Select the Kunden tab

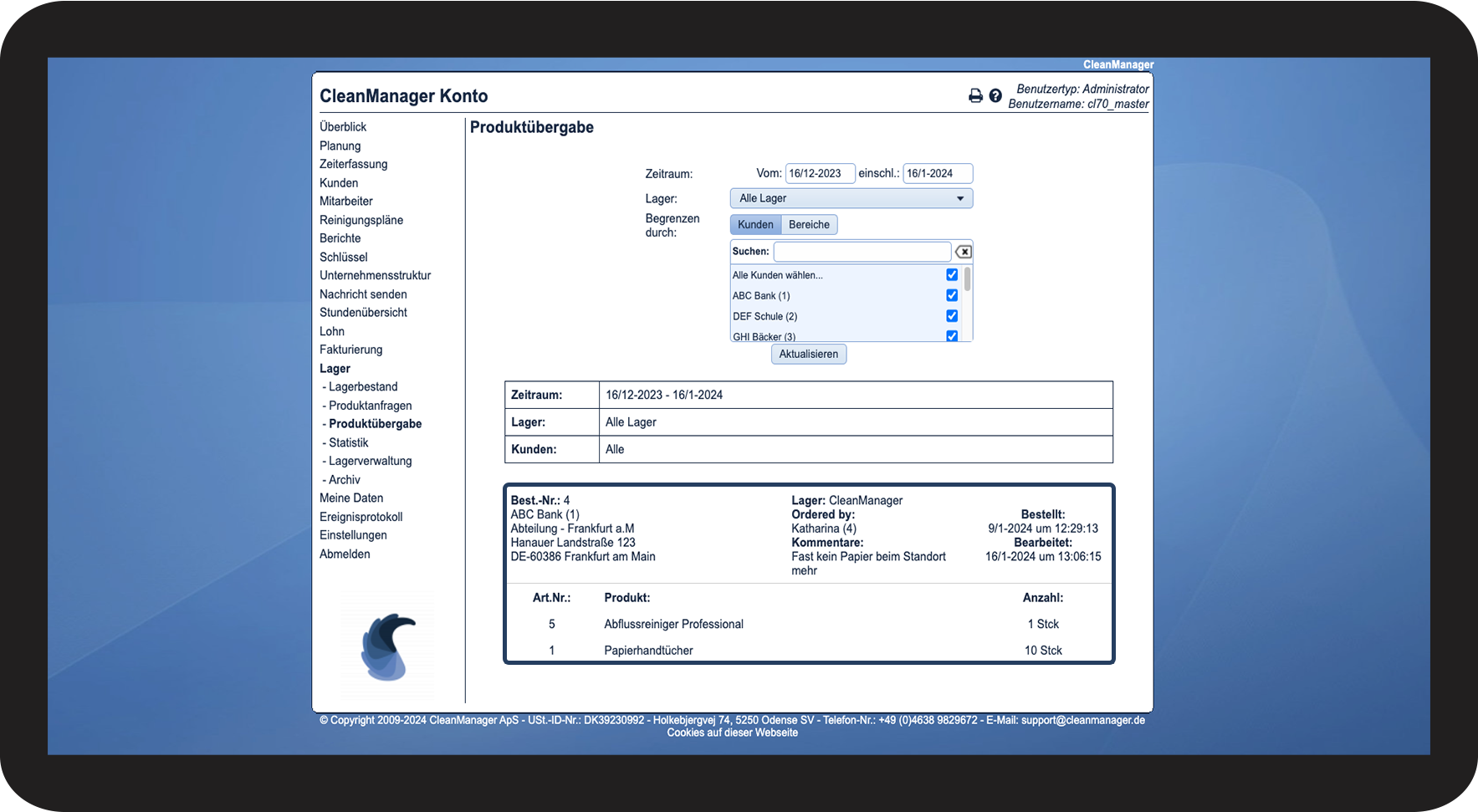(x=755, y=225)
